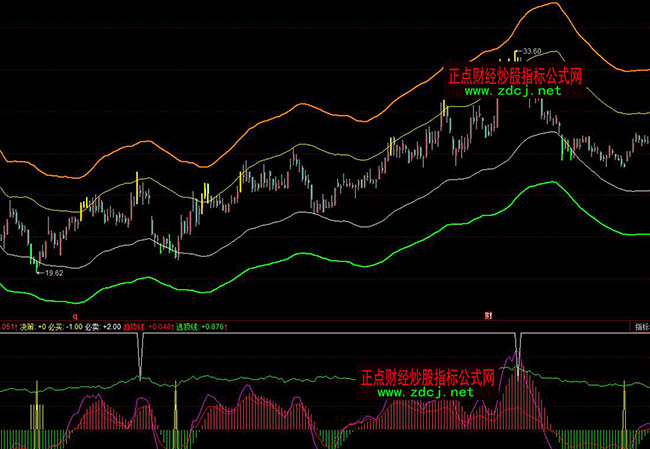Screen dimensions: 650x449
Task: Click the 正点财经炒股指标公式网 watermark in main chart
Action: [514, 76]
